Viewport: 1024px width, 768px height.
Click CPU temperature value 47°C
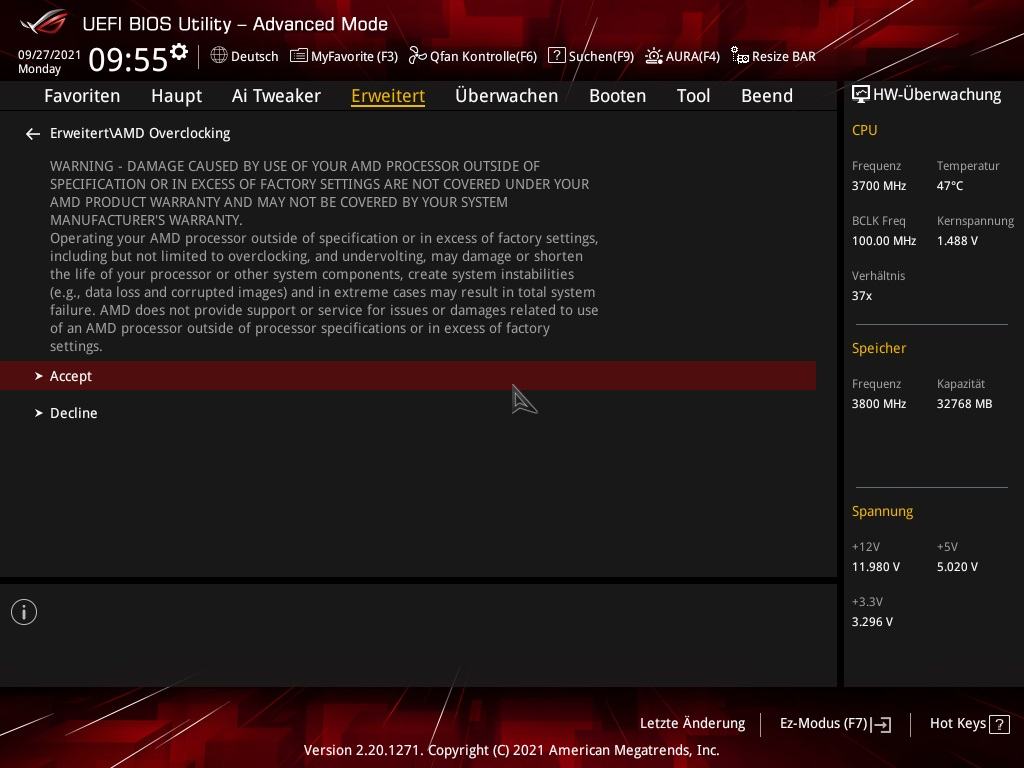click(x=950, y=186)
